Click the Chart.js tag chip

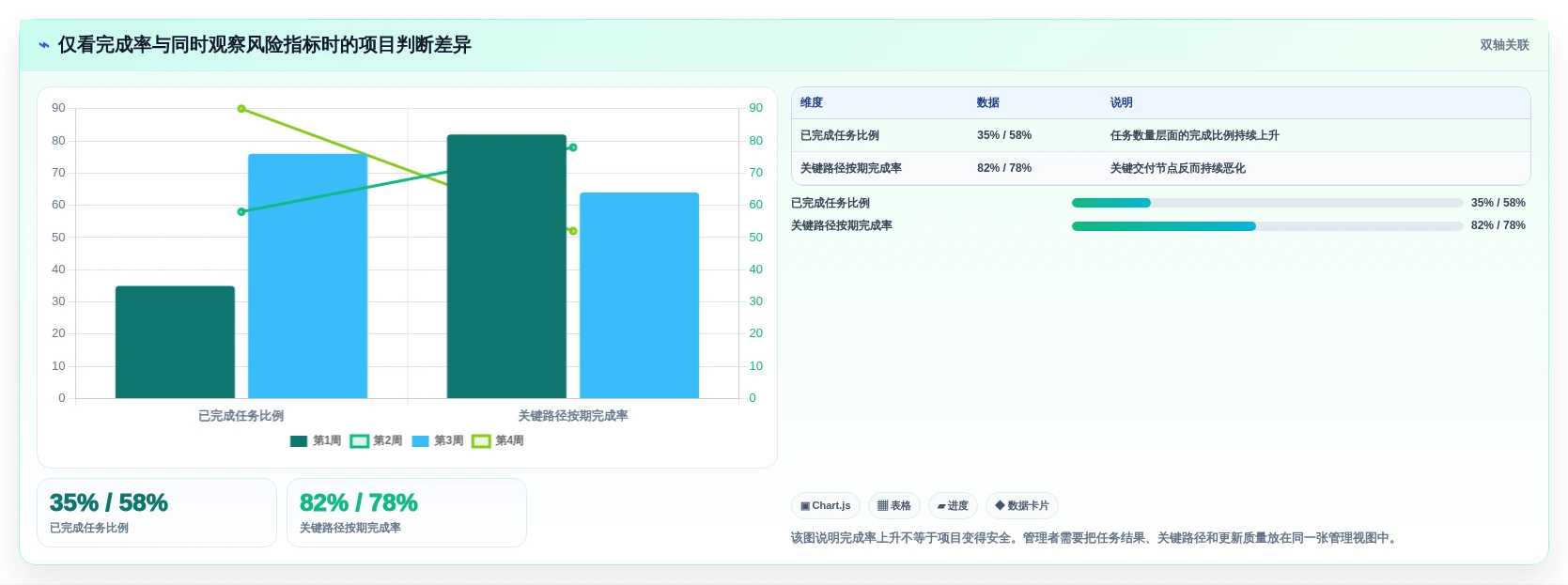coord(826,506)
